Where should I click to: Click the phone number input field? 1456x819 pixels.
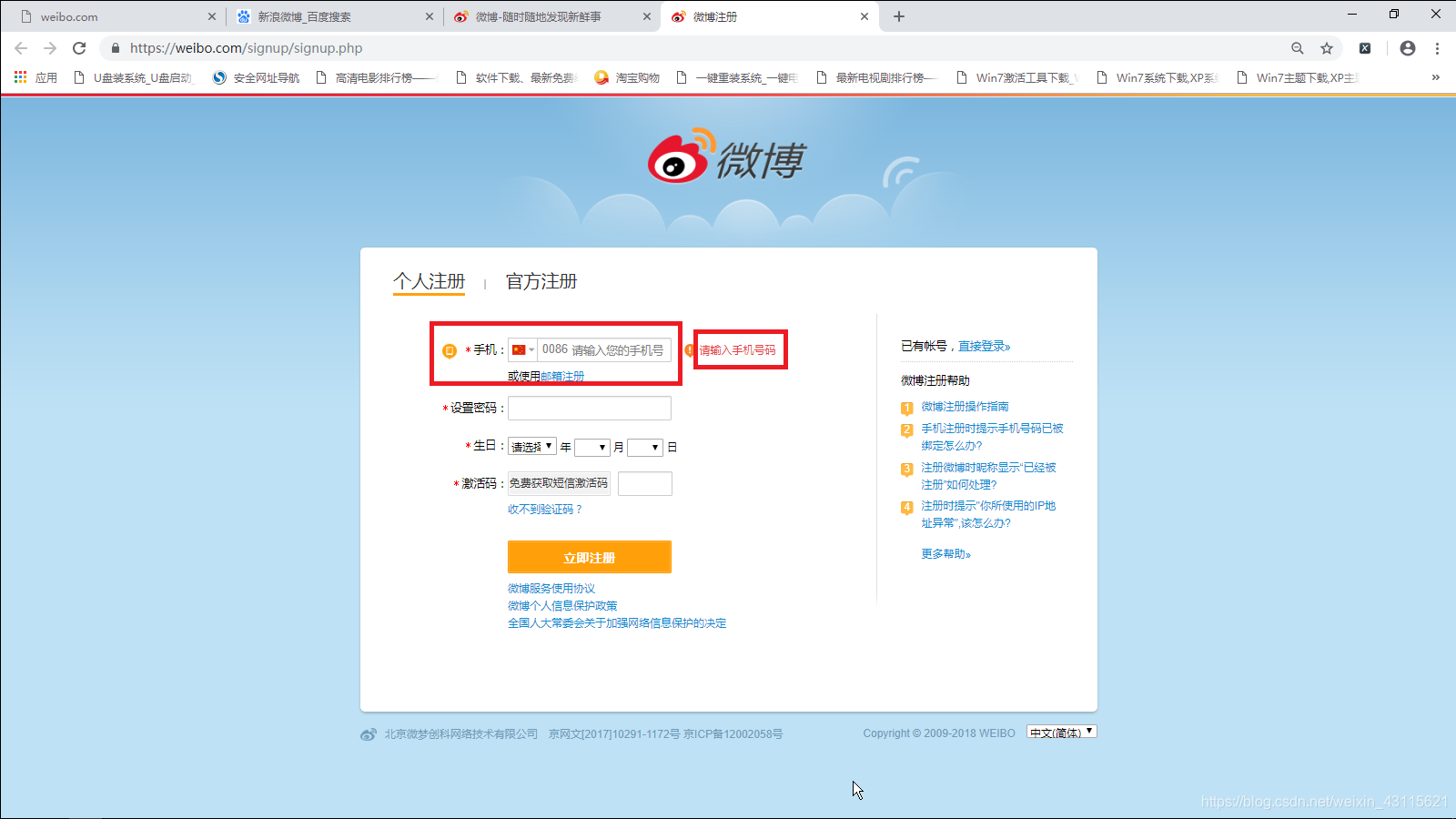(603, 349)
